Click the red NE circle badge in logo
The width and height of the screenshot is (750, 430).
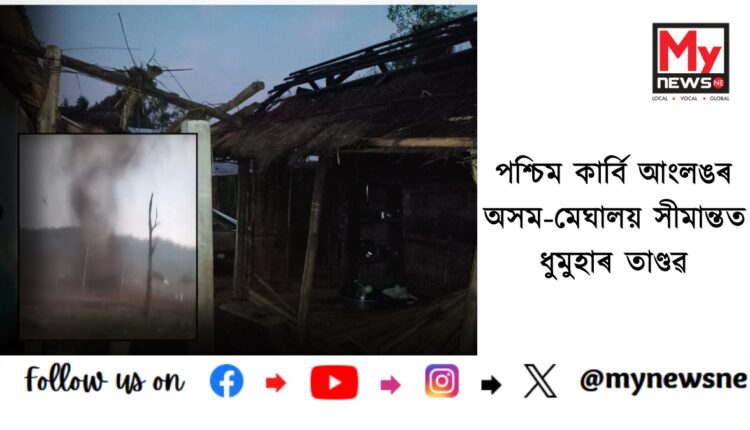point(718,83)
